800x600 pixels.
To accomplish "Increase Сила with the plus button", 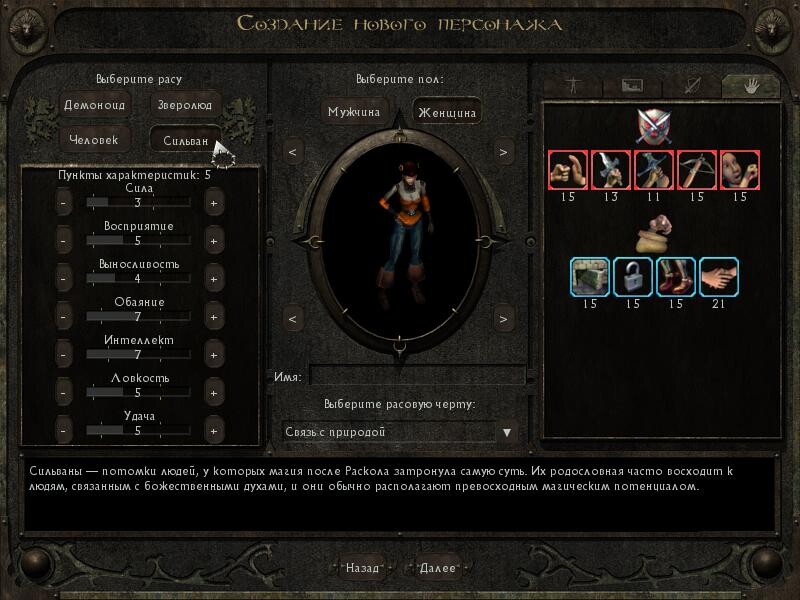I will [214, 203].
